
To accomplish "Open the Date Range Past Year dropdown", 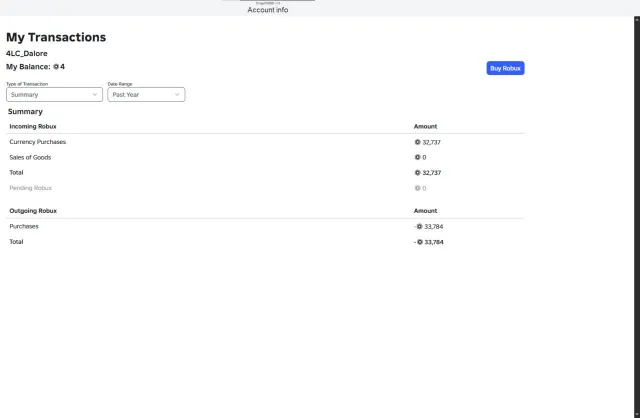I will click(x=146, y=94).
